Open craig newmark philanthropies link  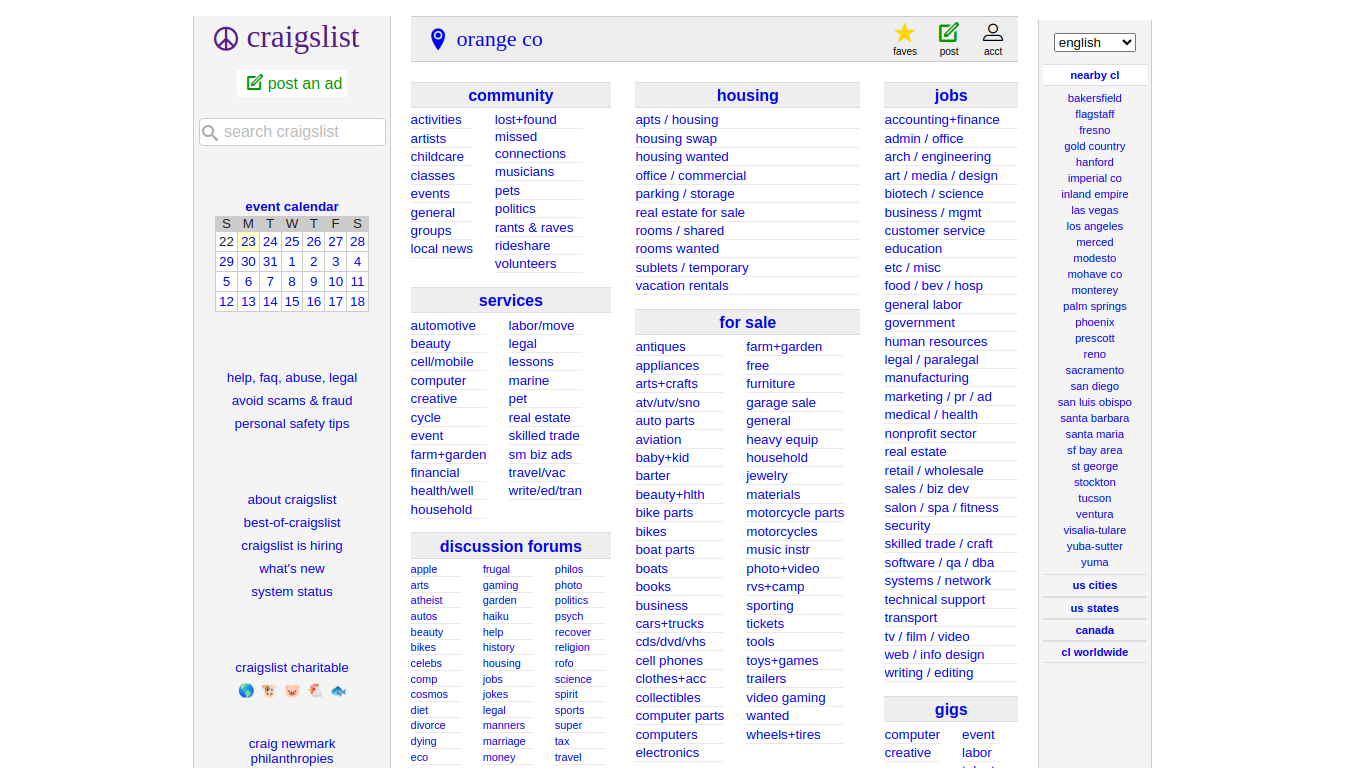coord(292,751)
